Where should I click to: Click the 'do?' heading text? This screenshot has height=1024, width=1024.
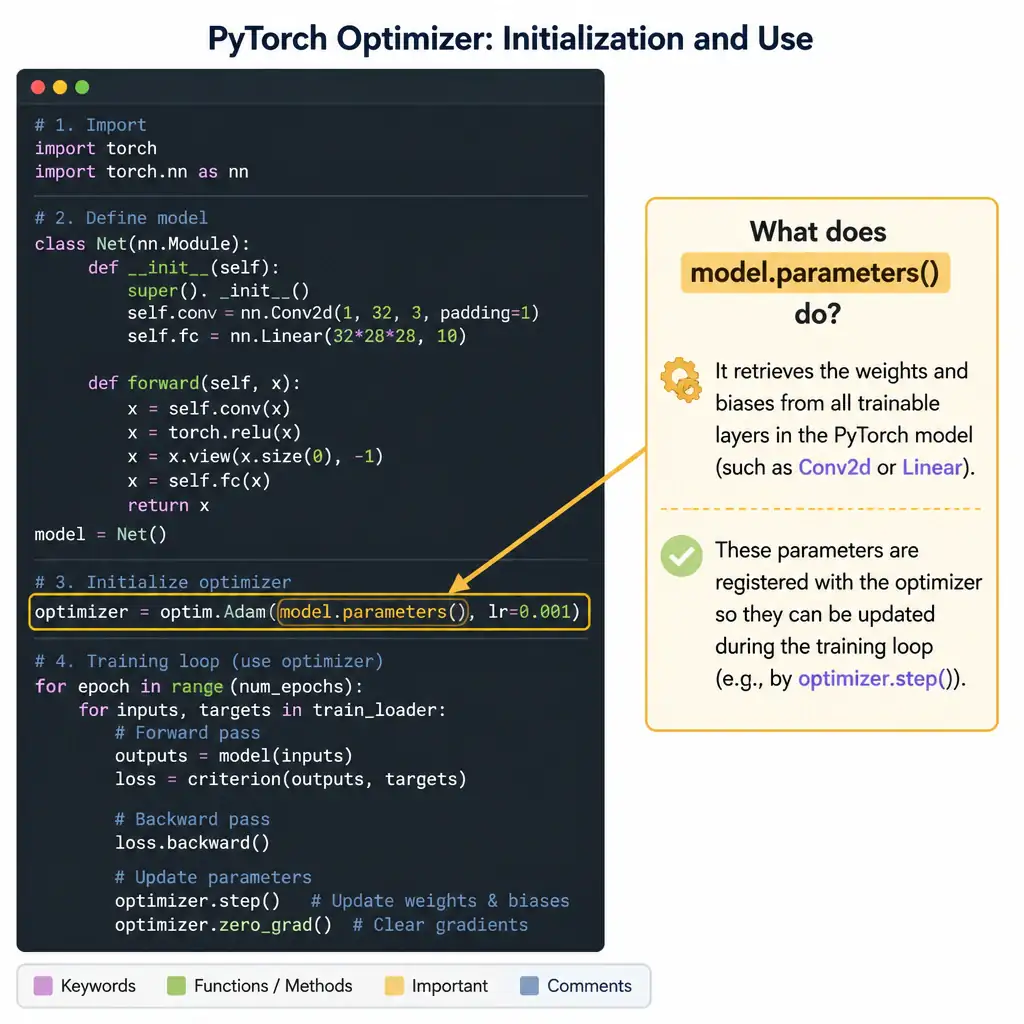point(818,314)
